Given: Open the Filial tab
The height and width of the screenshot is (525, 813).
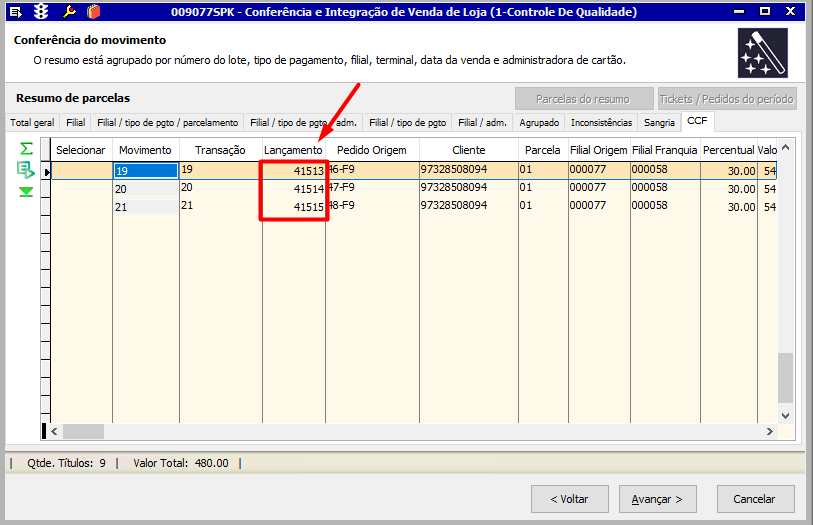Looking at the screenshot, I should click(x=76, y=123).
